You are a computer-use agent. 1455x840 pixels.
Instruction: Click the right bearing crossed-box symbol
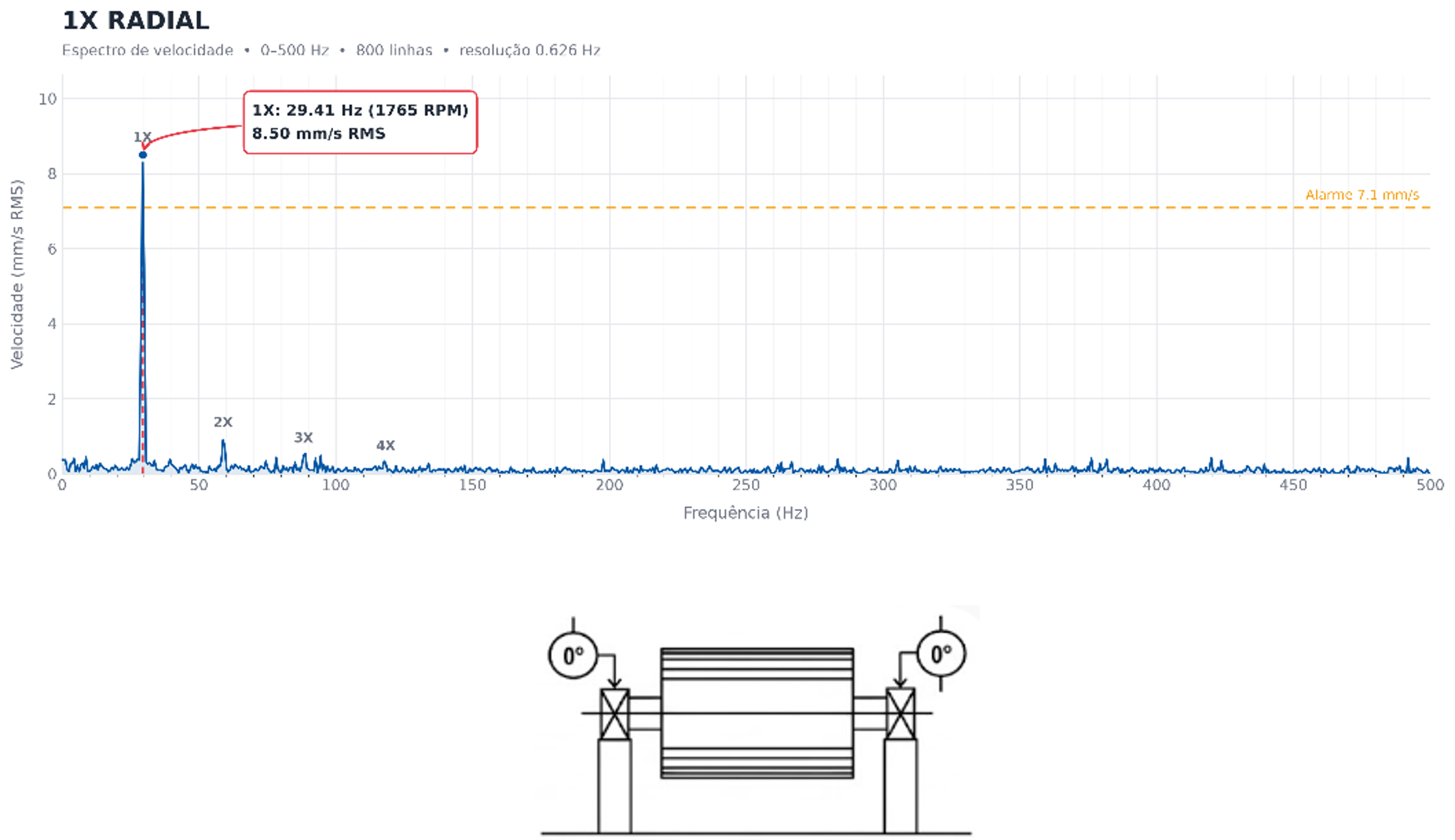pos(900,714)
